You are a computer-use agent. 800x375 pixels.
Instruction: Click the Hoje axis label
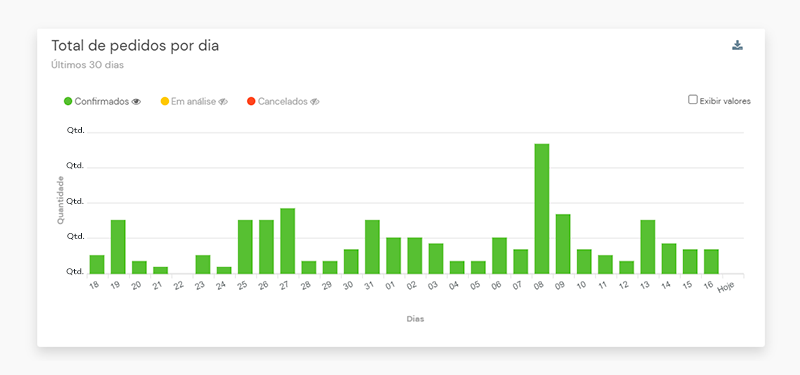[727, 288]
